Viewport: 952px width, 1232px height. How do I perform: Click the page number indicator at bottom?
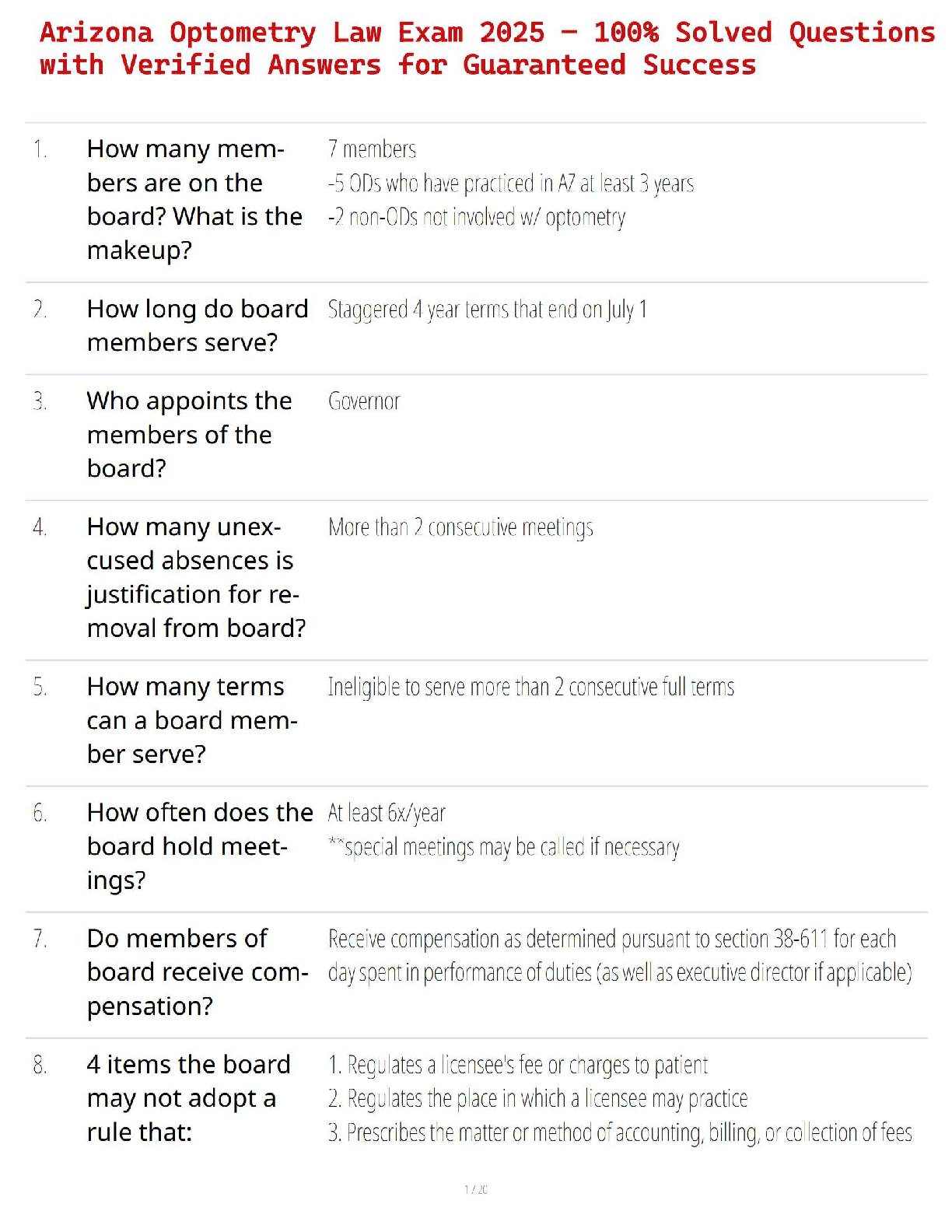476,1189
